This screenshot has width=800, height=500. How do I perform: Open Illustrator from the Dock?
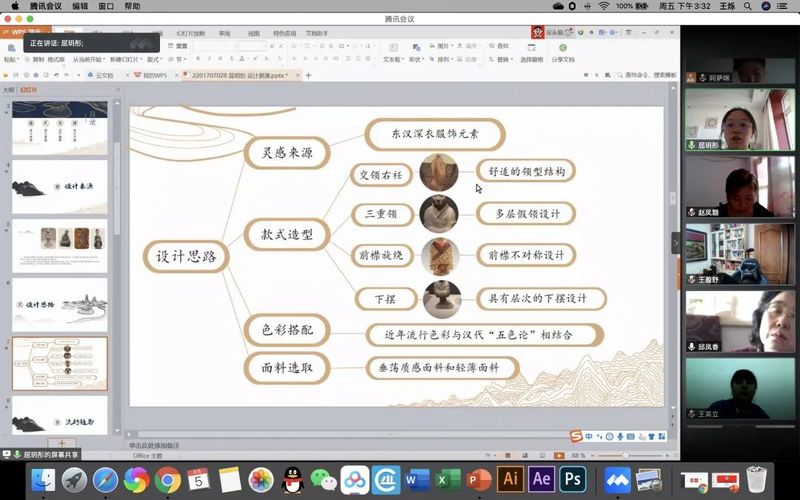click(x=510, y=479)
